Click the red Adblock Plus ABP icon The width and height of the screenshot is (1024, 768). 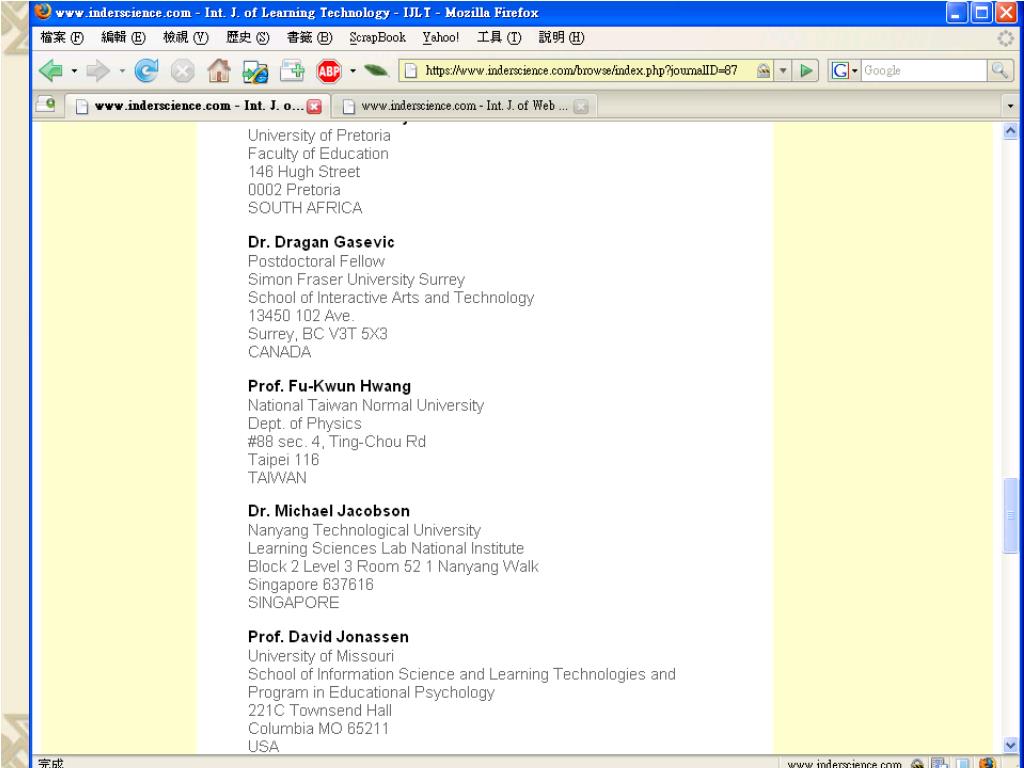point(328,71)
